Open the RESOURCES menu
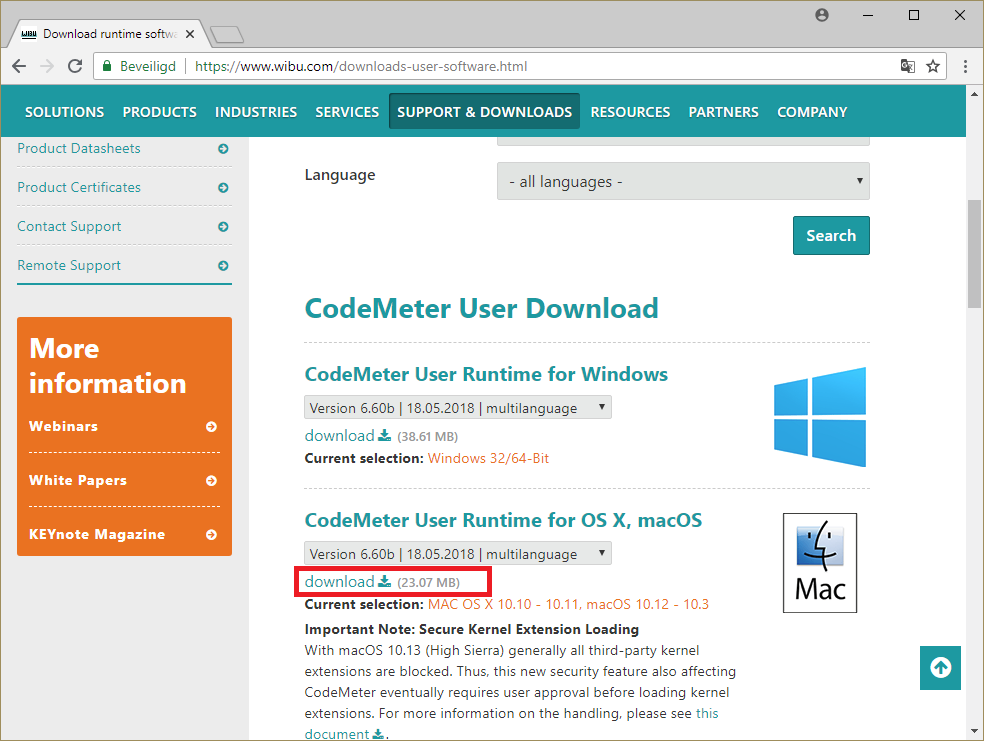Image resolution: width=984 pixels, height=741 pixels. point(630,112)
